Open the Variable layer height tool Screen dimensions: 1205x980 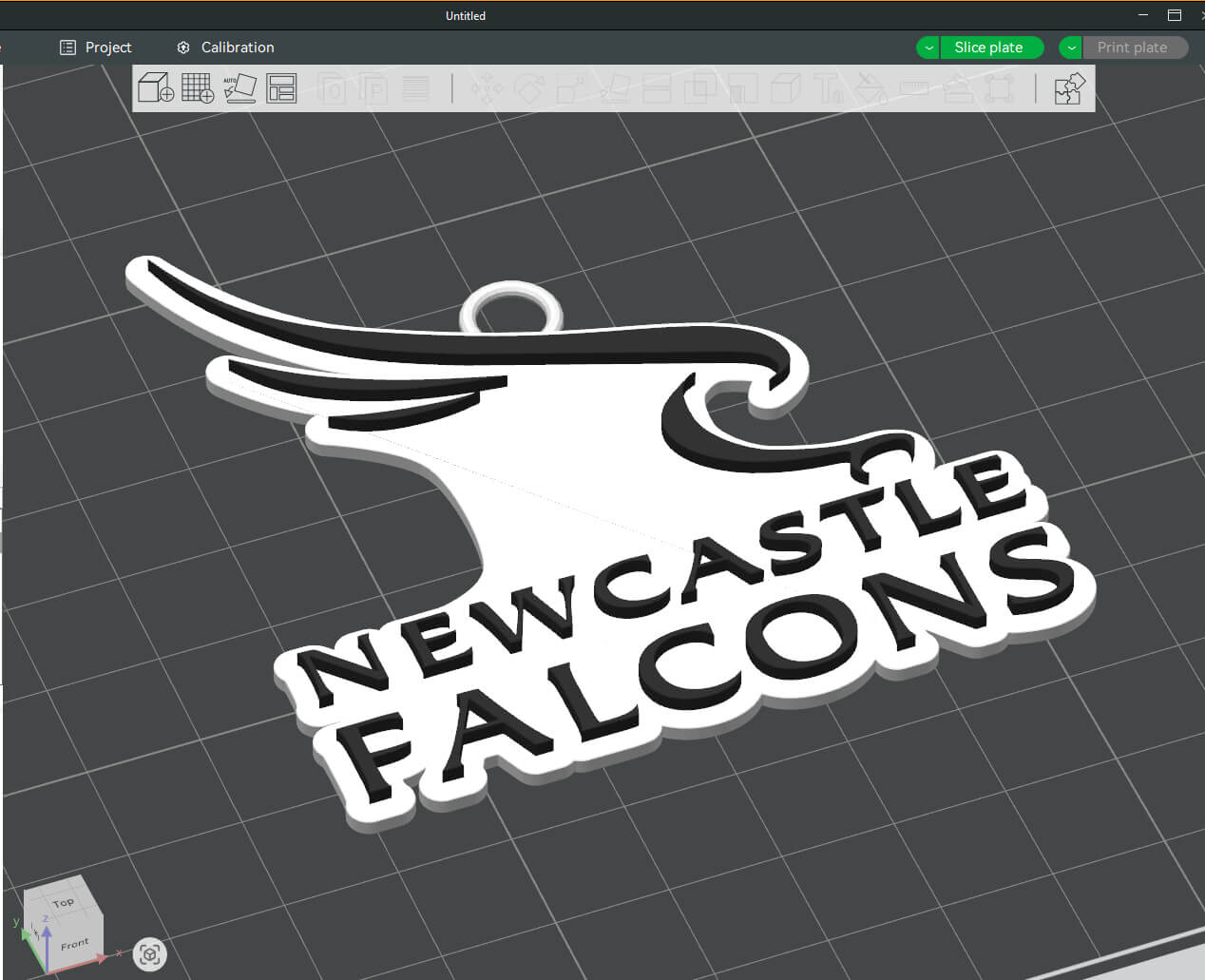415,88
